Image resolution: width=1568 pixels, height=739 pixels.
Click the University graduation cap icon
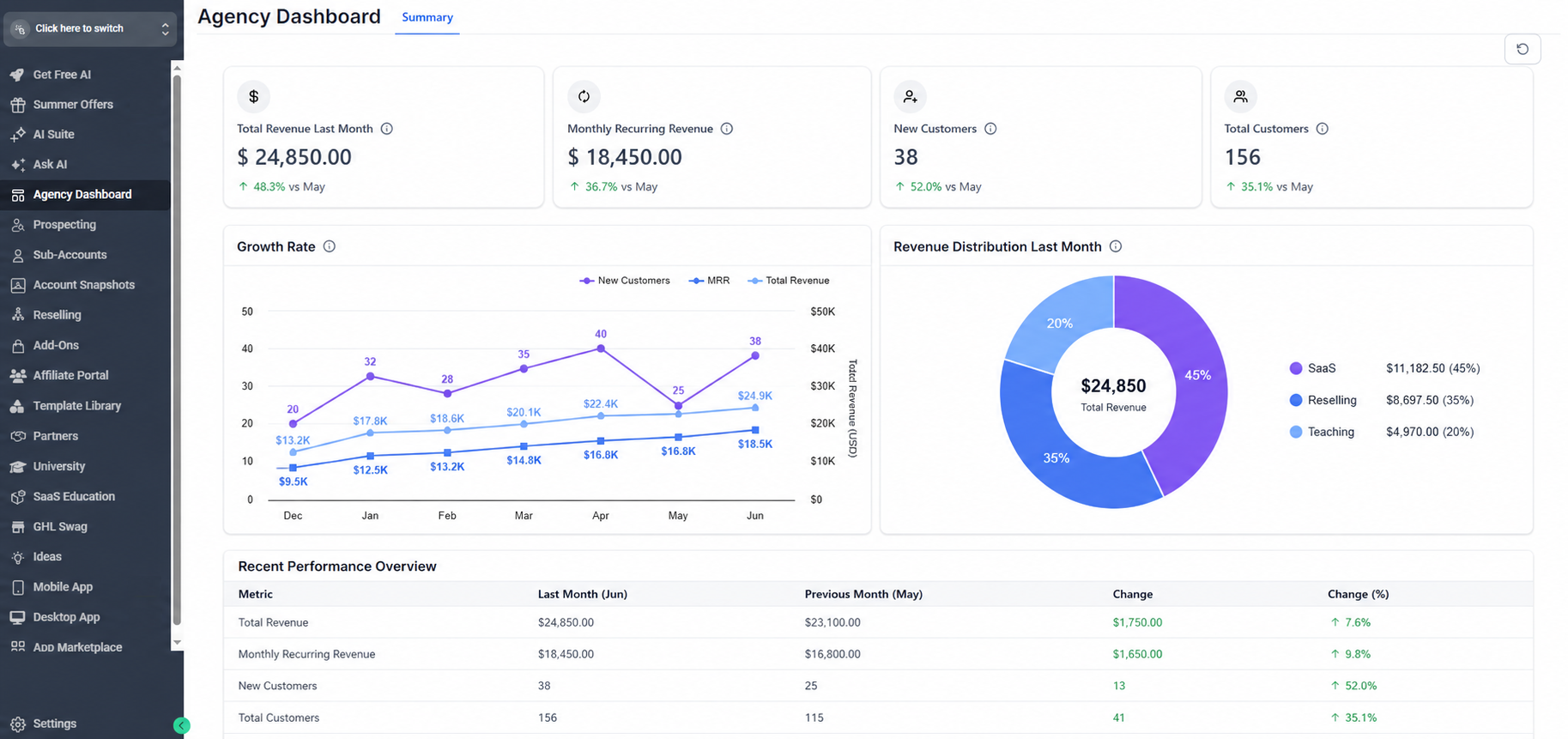(17, 466)
